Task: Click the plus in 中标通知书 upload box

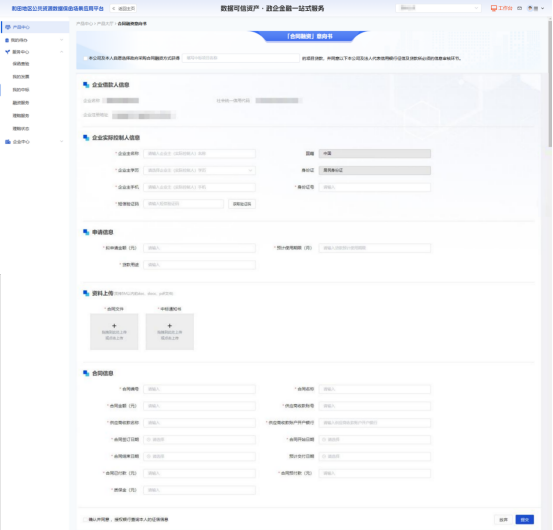Action: (170, 325)
